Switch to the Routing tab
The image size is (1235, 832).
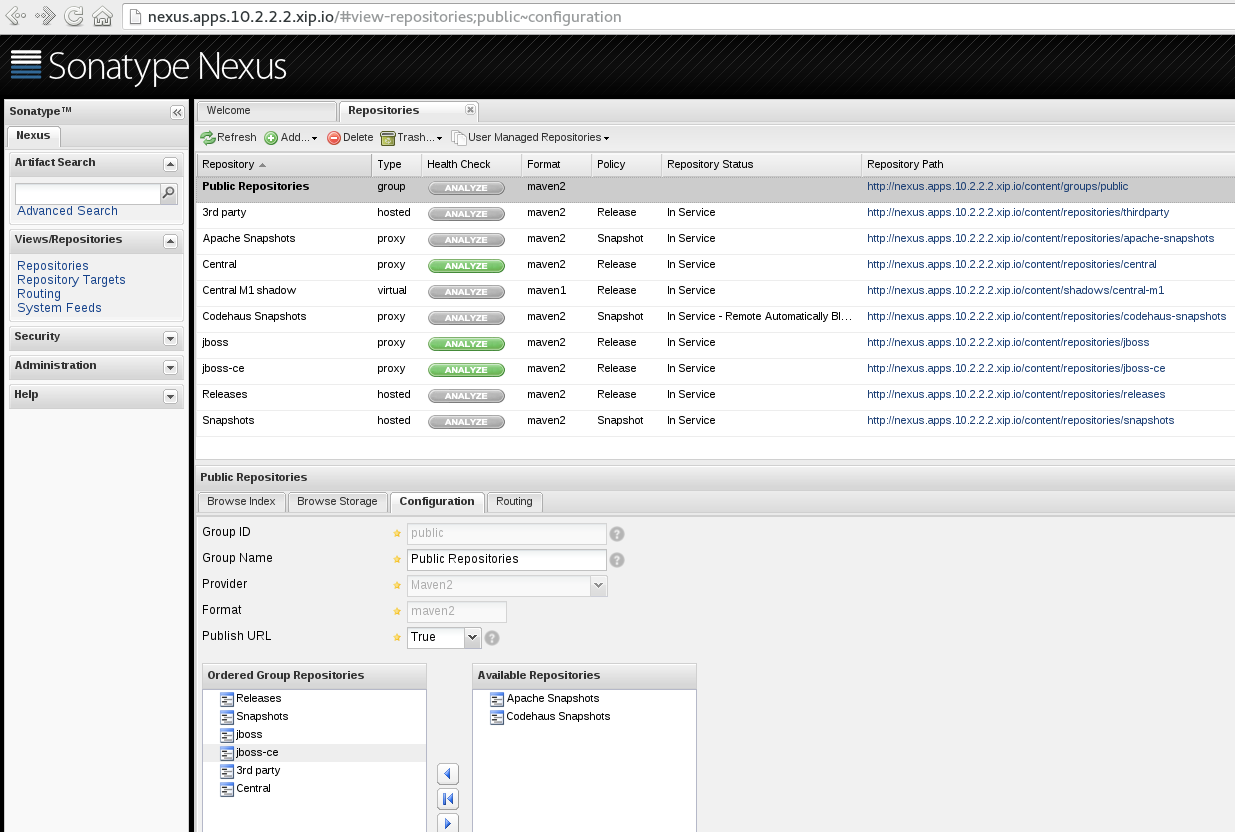[x=514, y=502]
